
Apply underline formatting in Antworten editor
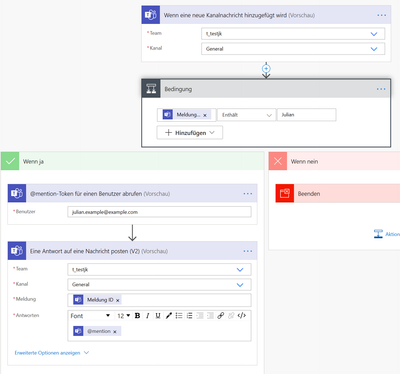click(x=158, y=316)
